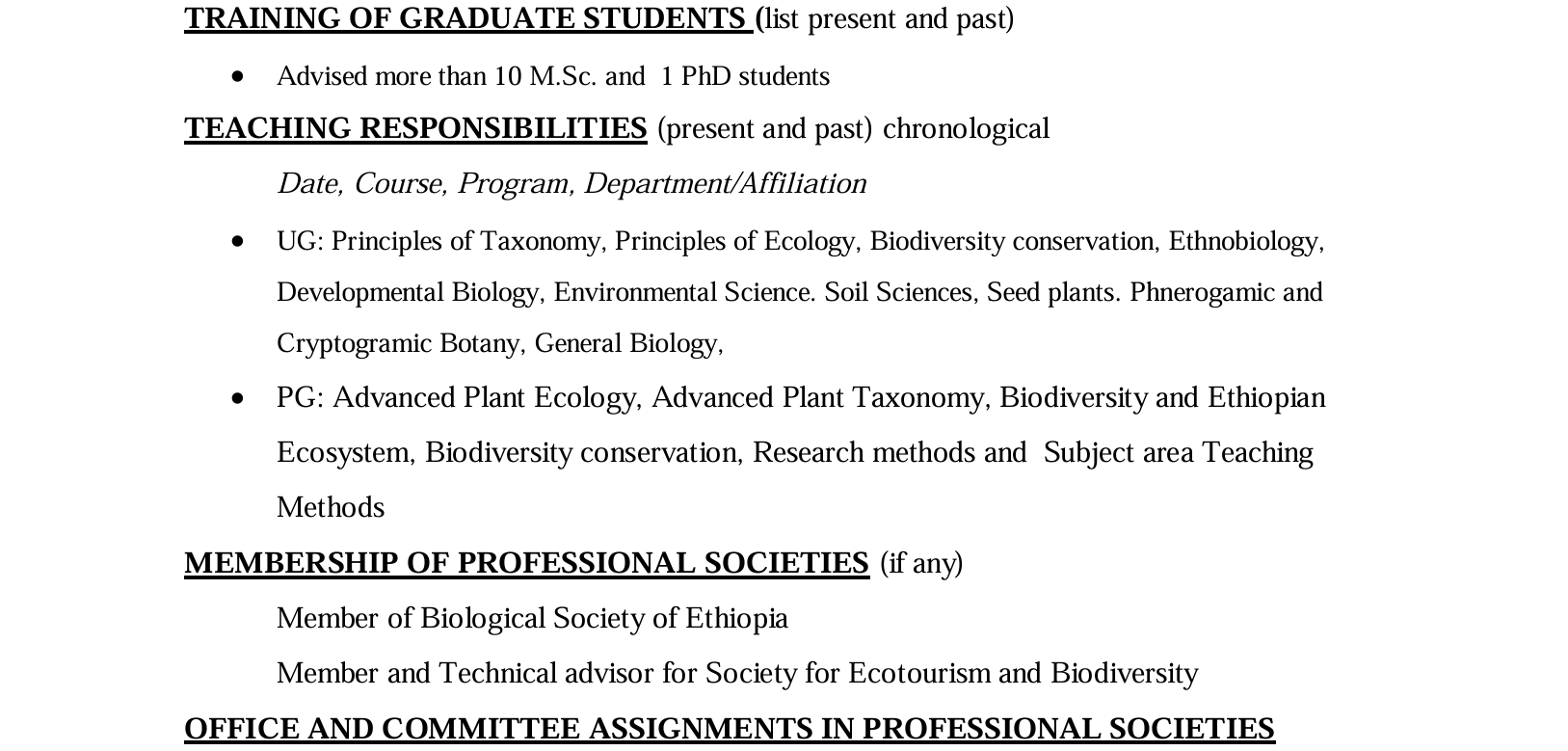Image resolution: width=1568 pixels, height=751 pixels.
Task: Click the TEACHING RESPONSIBILITIES heading
Action: 415,128
